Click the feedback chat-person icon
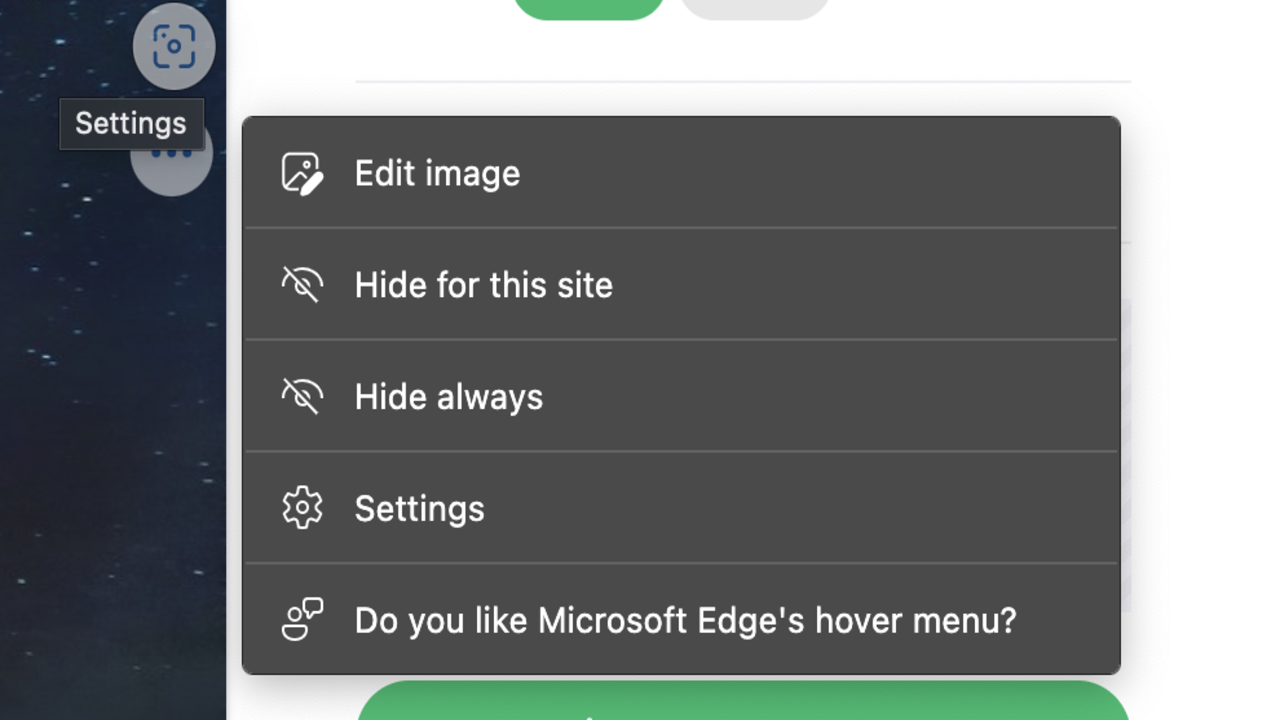Screen dimensions: 1280x720 point(302,620)
